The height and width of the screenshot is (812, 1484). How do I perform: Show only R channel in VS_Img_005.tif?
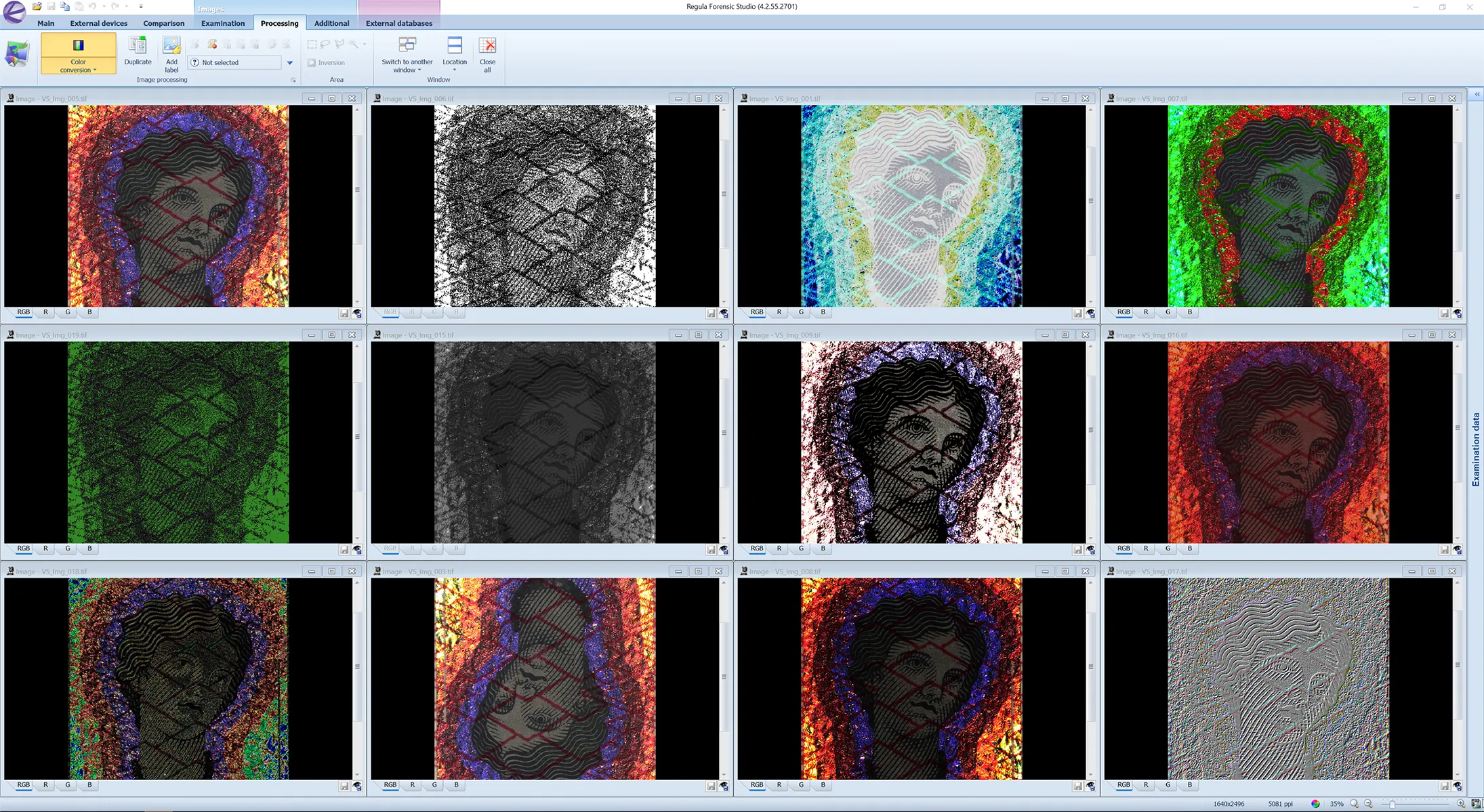click(45, 312)
